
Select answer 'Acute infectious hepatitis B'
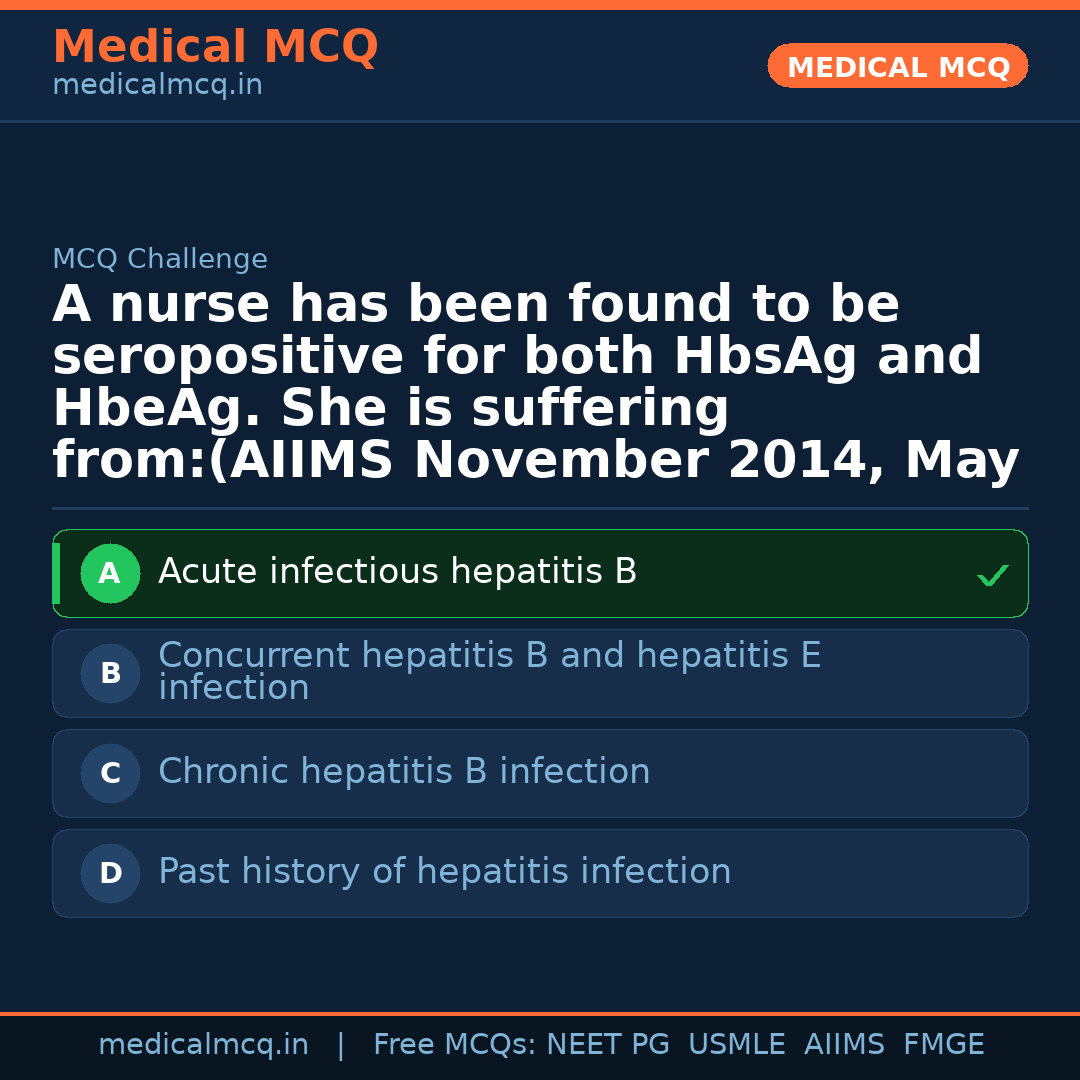pyautogui.click(x=397, y=572)
